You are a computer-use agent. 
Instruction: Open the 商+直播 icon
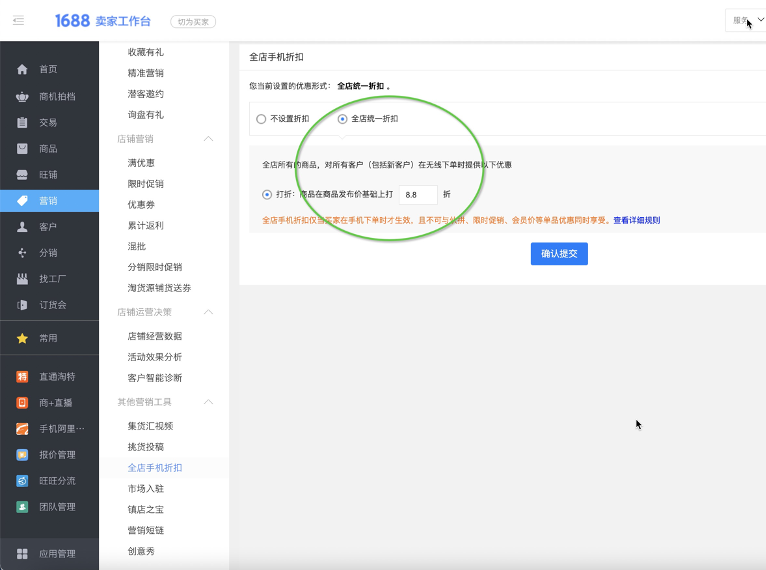point(22,402)
